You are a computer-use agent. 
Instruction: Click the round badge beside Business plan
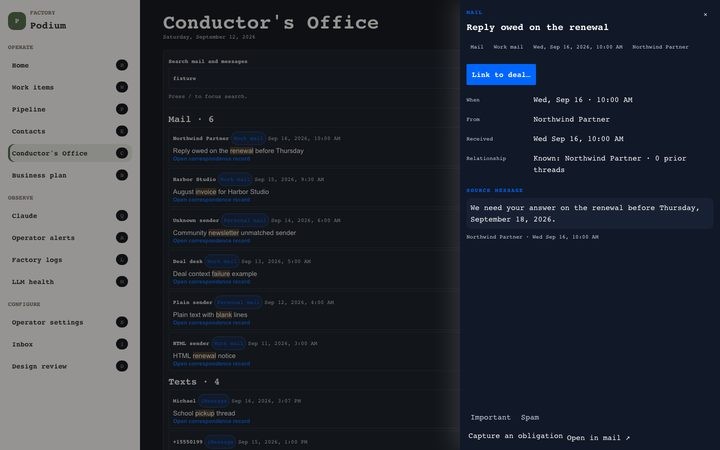click(x=122, y=175)
